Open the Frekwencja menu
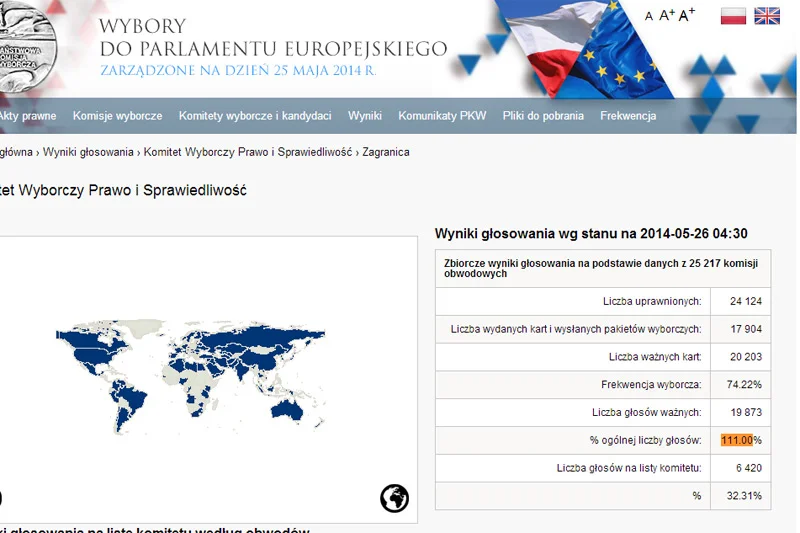This screenshot has width=800, height=533. pyautogui.click(x=628, y=116)
